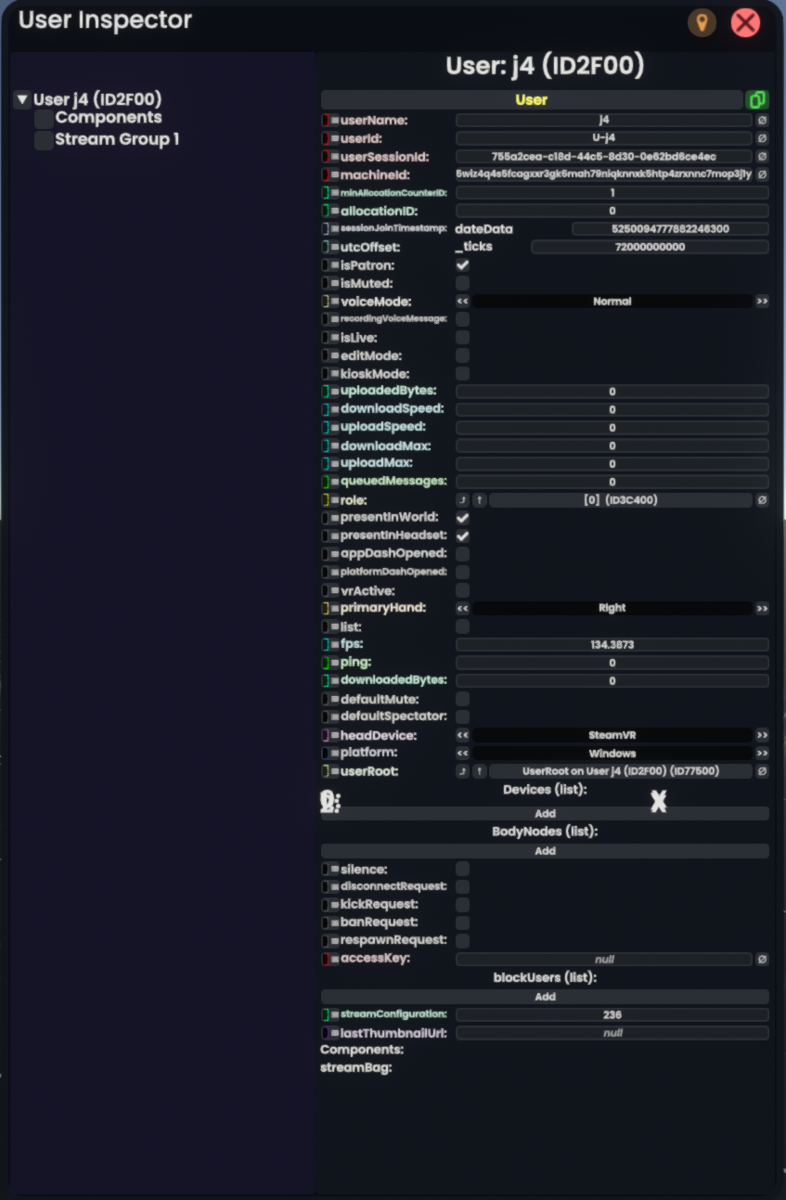Click the role reference field [0] (ID3C400)
This screenshot has height=1200, width=786.
(x=620, y=500)
